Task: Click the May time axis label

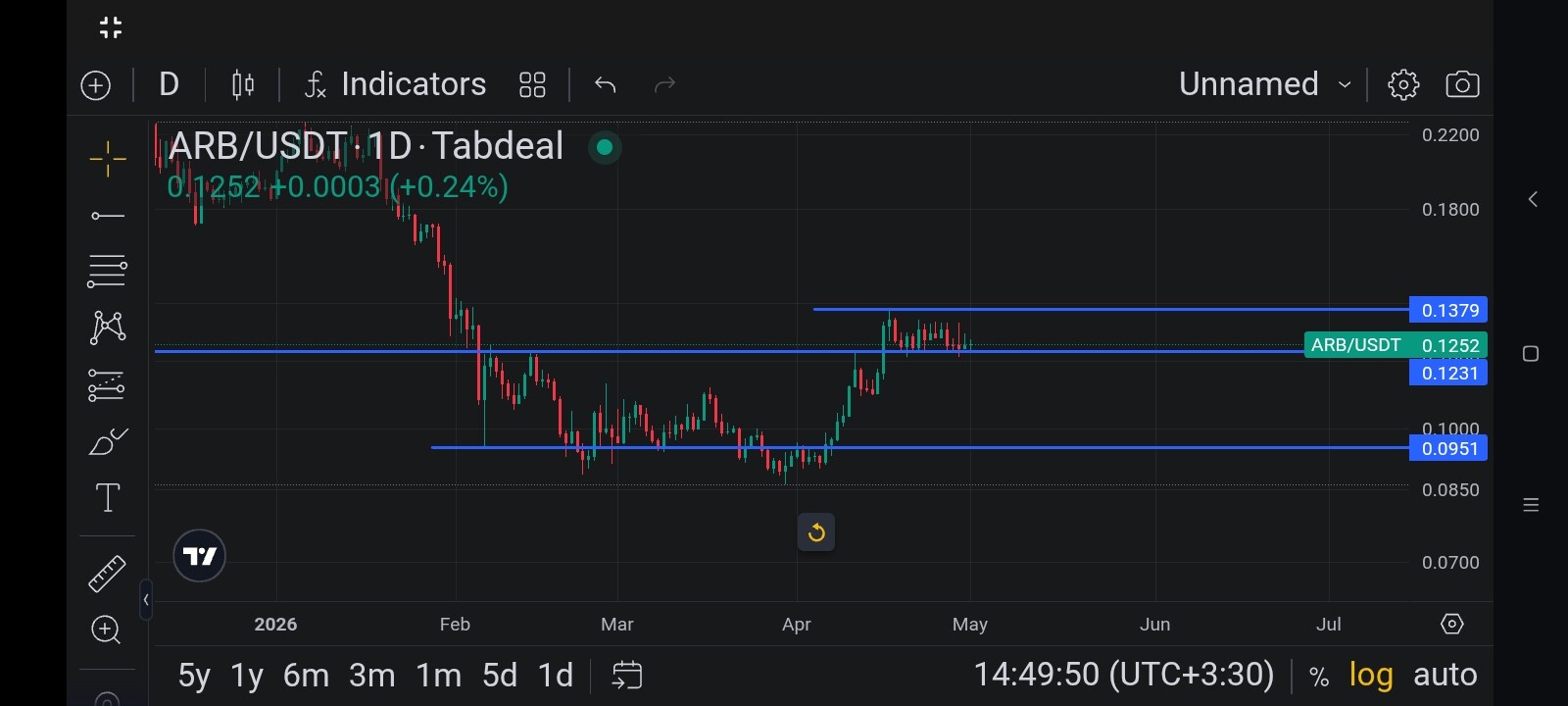Action: tap(970, 625)
